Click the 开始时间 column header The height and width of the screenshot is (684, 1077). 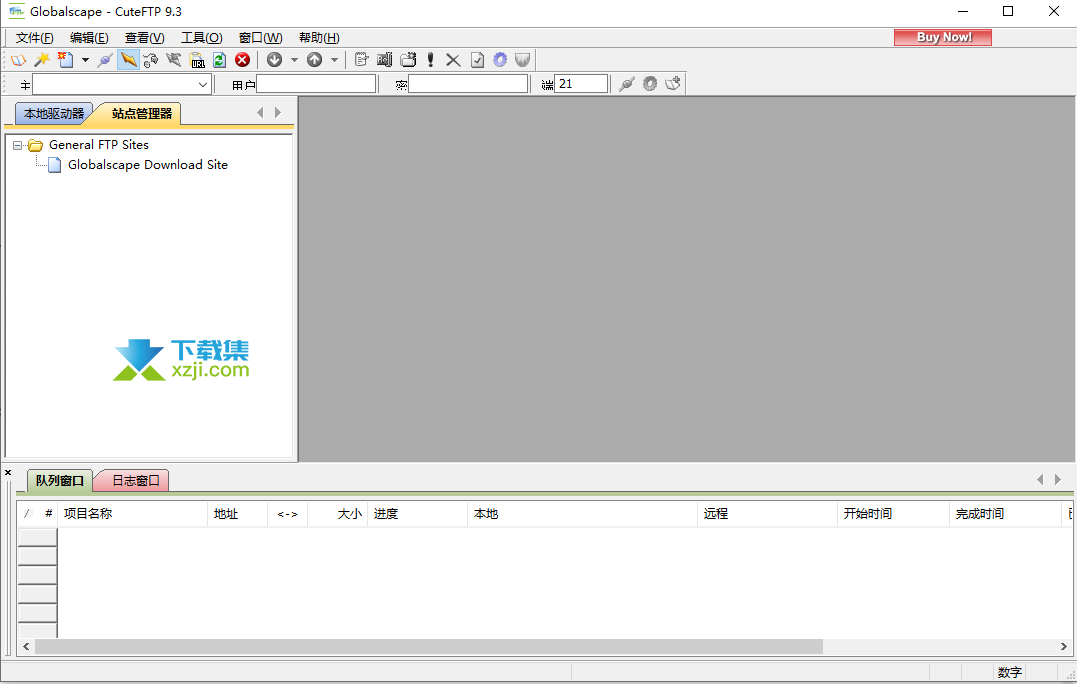tap(894, 514)
